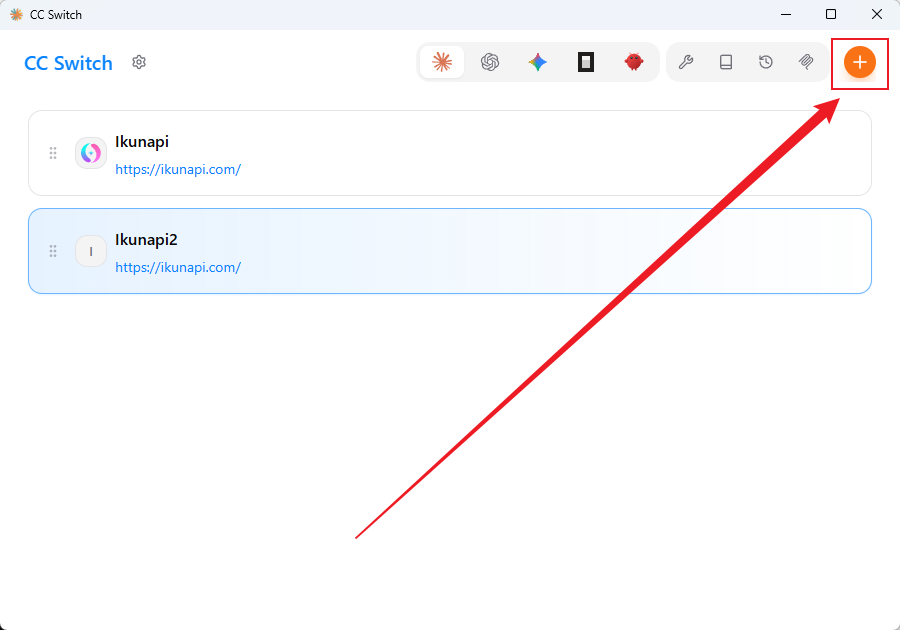Click the CC Switch title bar app icon

coord(16,14)
